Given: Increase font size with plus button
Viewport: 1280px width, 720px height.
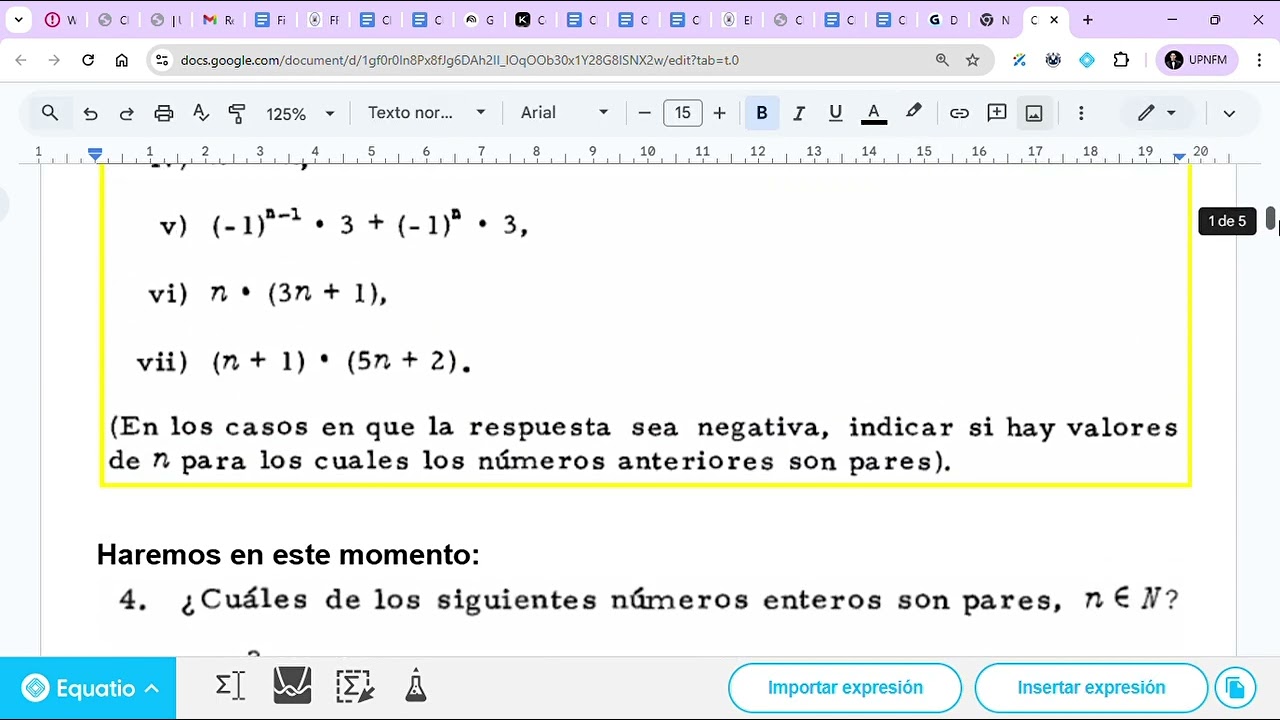Looking at the screenshot, I should [719, 113].
